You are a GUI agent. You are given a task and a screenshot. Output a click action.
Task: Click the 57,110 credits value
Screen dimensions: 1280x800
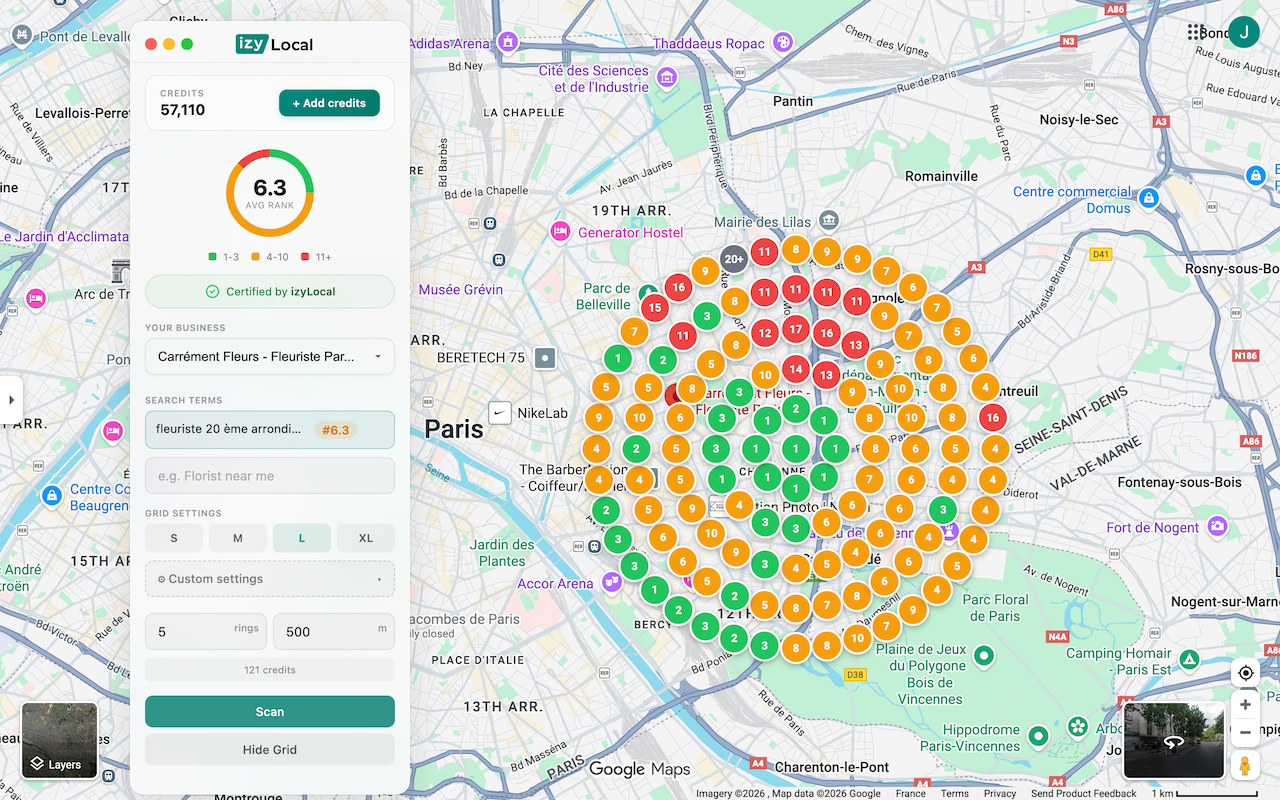[183, 110]
